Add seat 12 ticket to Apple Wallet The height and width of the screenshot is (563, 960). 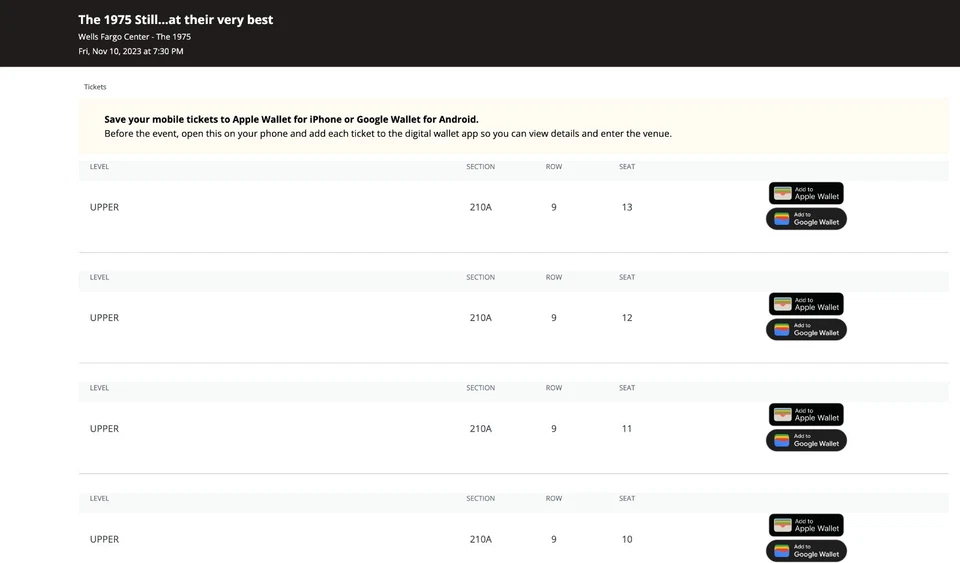(806, 304)
